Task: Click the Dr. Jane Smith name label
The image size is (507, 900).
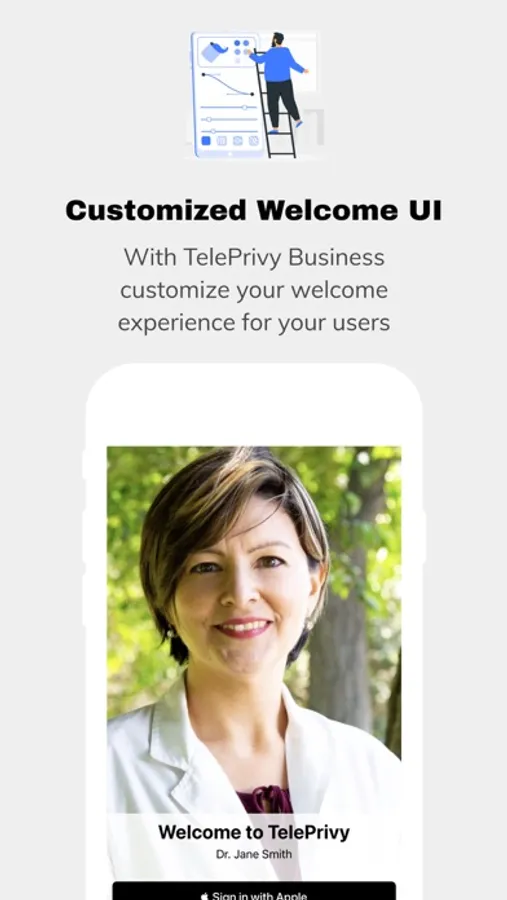Action: [254, 854]
